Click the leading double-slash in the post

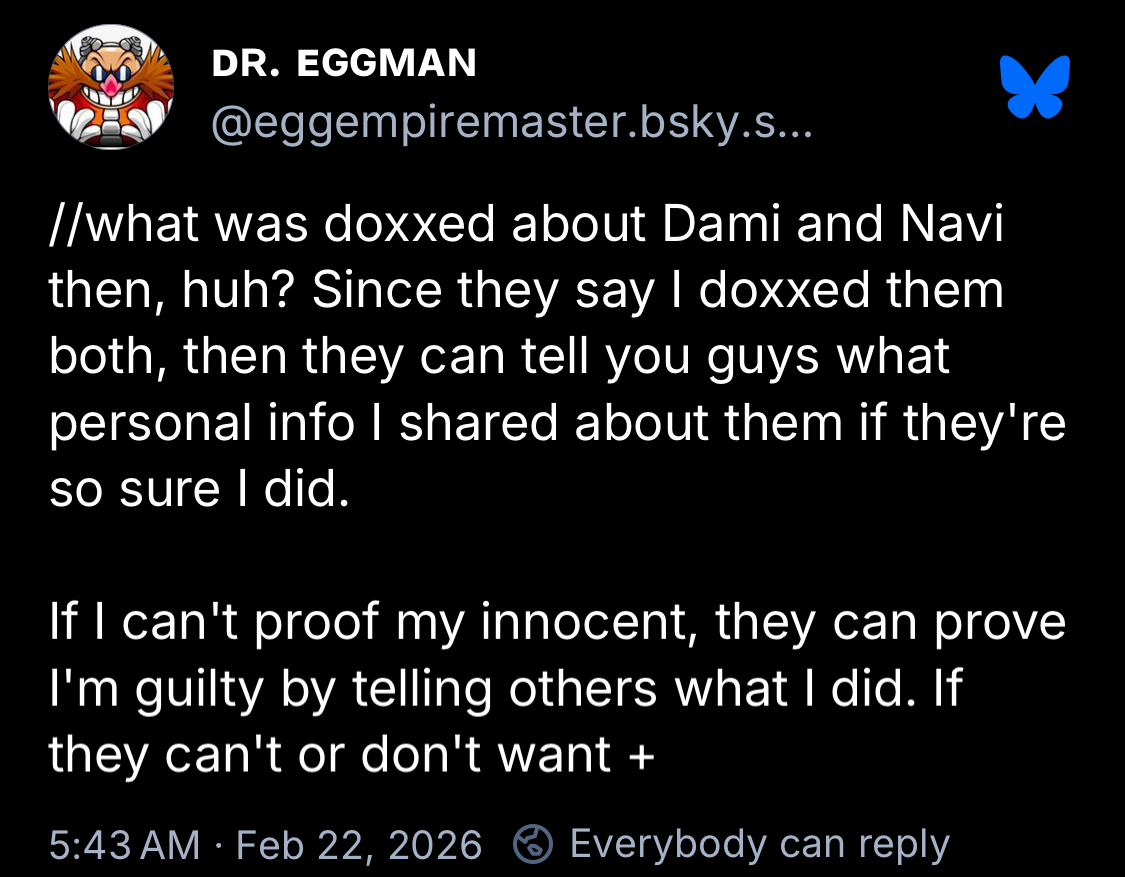(x=63, y=226)
